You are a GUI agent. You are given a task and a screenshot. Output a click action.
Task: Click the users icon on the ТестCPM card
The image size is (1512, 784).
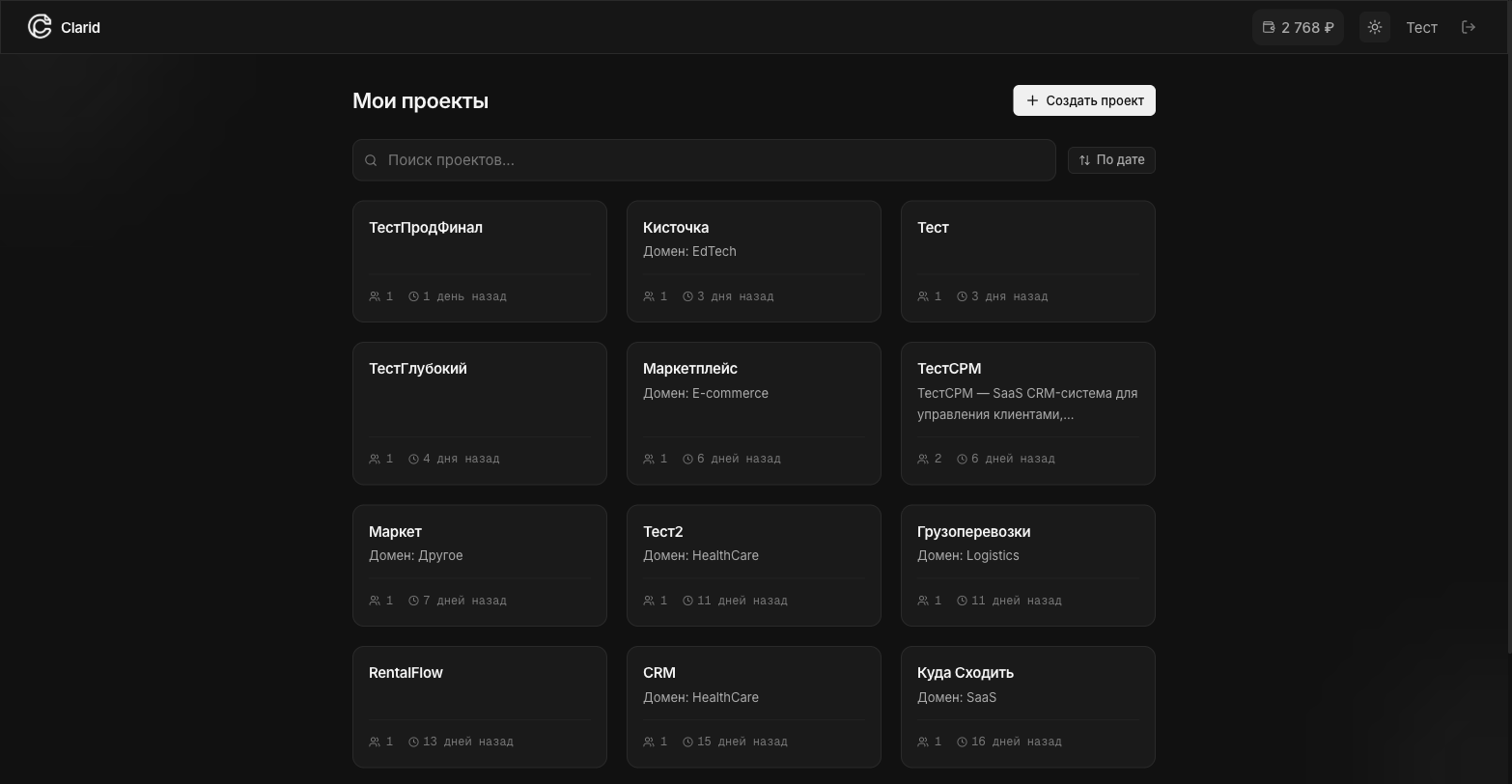coord(922,459)
